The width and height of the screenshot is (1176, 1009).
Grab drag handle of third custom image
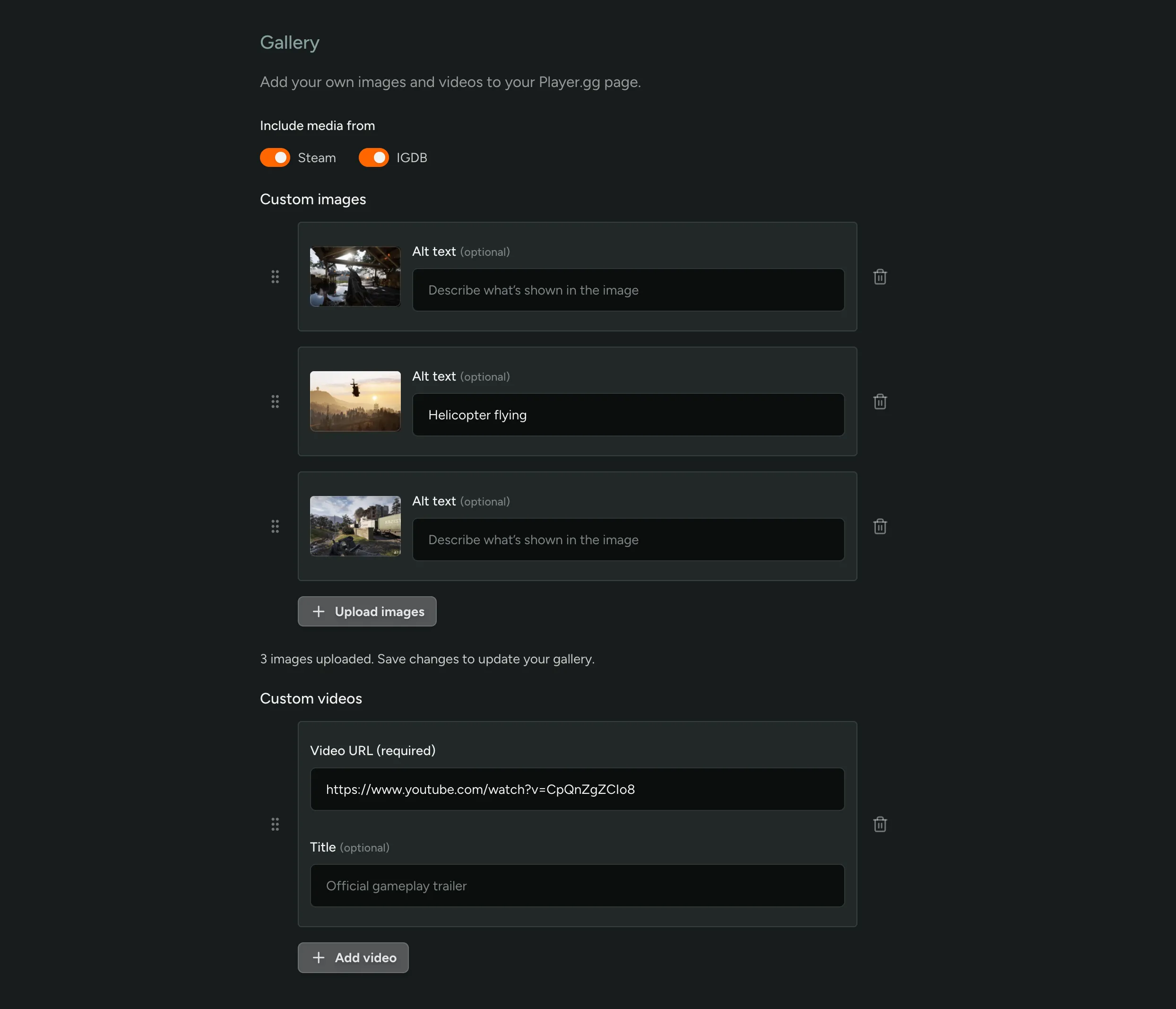(275, 526)
